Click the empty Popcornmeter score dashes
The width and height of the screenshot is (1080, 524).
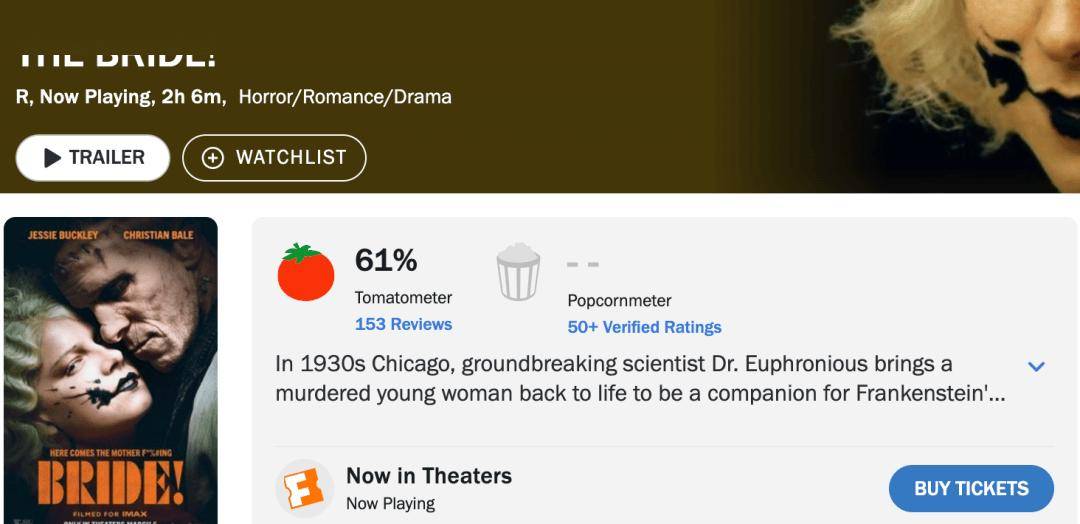tap(583, 265)
